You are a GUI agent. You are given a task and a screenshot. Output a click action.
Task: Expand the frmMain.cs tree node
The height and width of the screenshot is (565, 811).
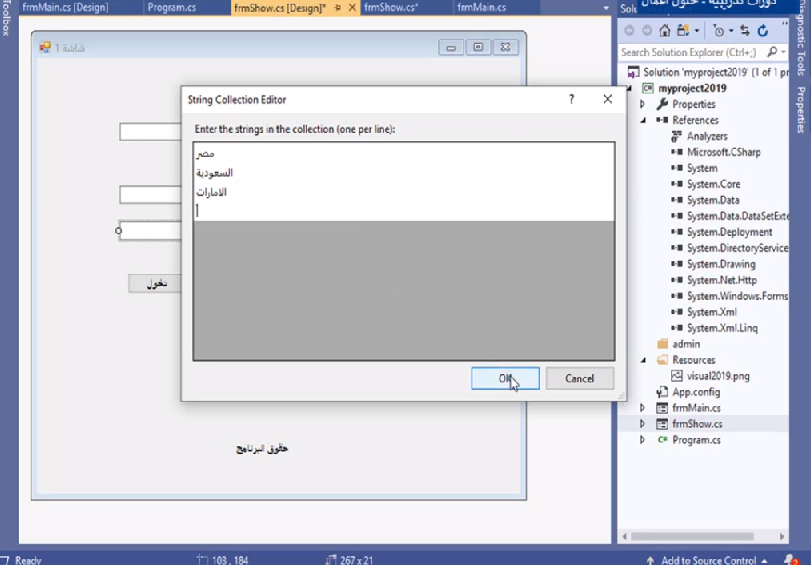(643, 408)
